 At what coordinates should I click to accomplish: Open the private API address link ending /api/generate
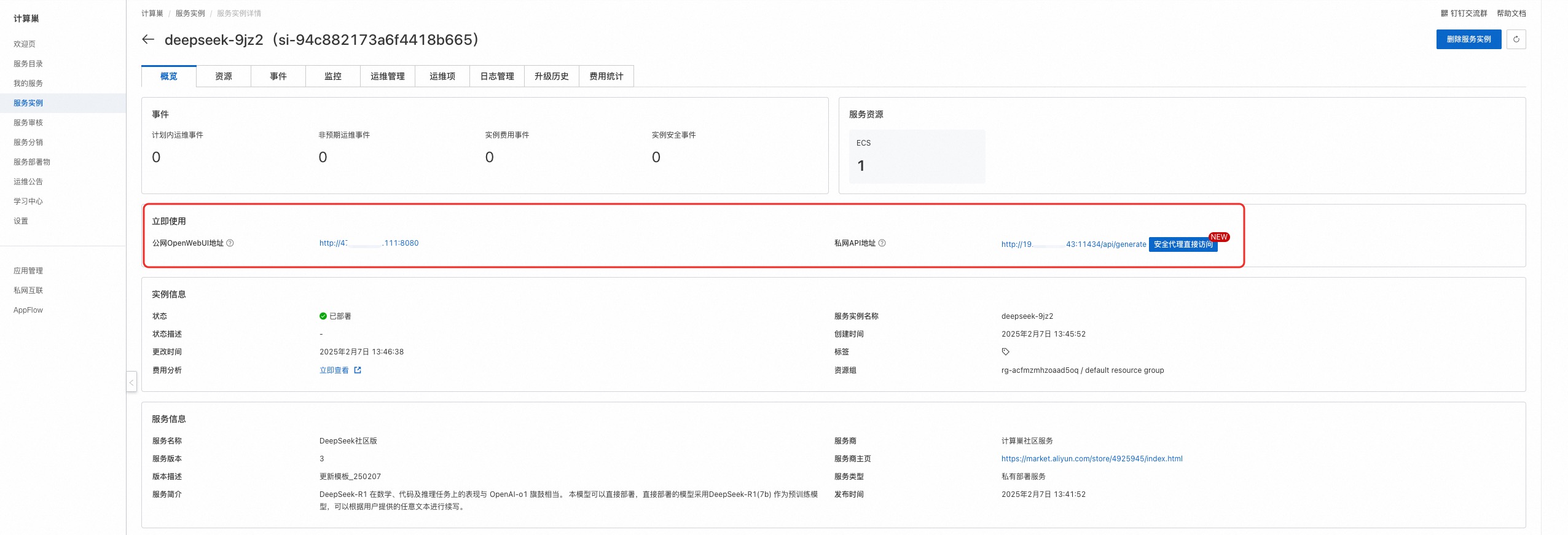1073,244
